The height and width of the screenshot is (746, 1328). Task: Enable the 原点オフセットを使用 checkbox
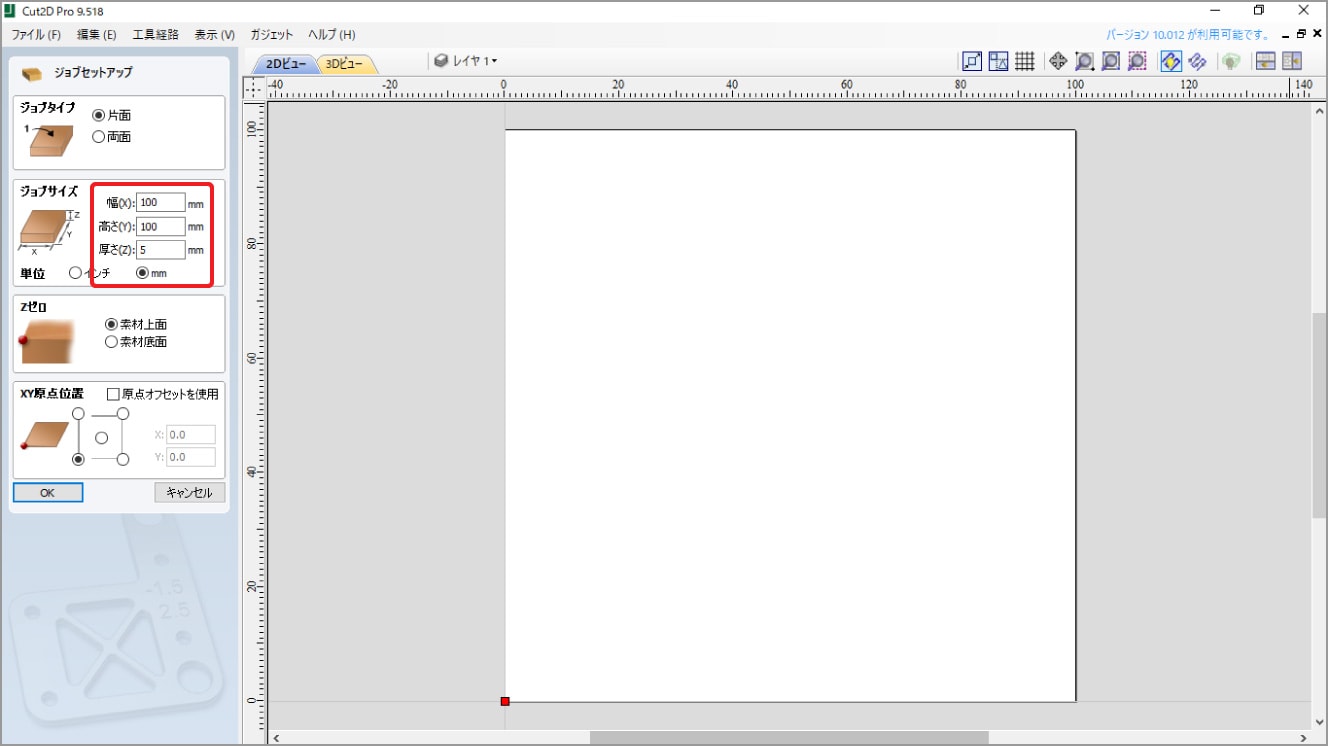pyautogui.click(x=113, y=394)
